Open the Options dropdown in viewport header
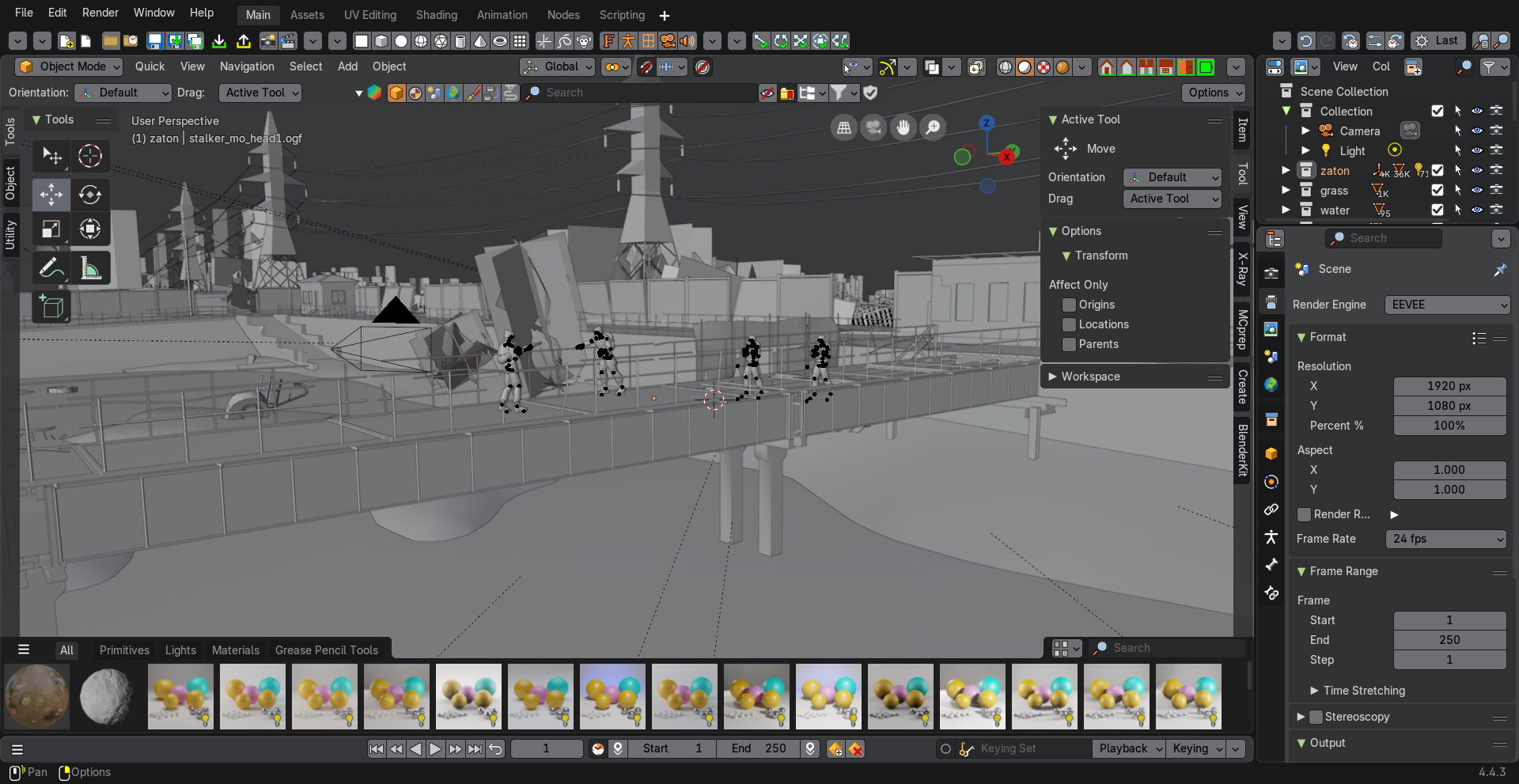 point(1214,93)
